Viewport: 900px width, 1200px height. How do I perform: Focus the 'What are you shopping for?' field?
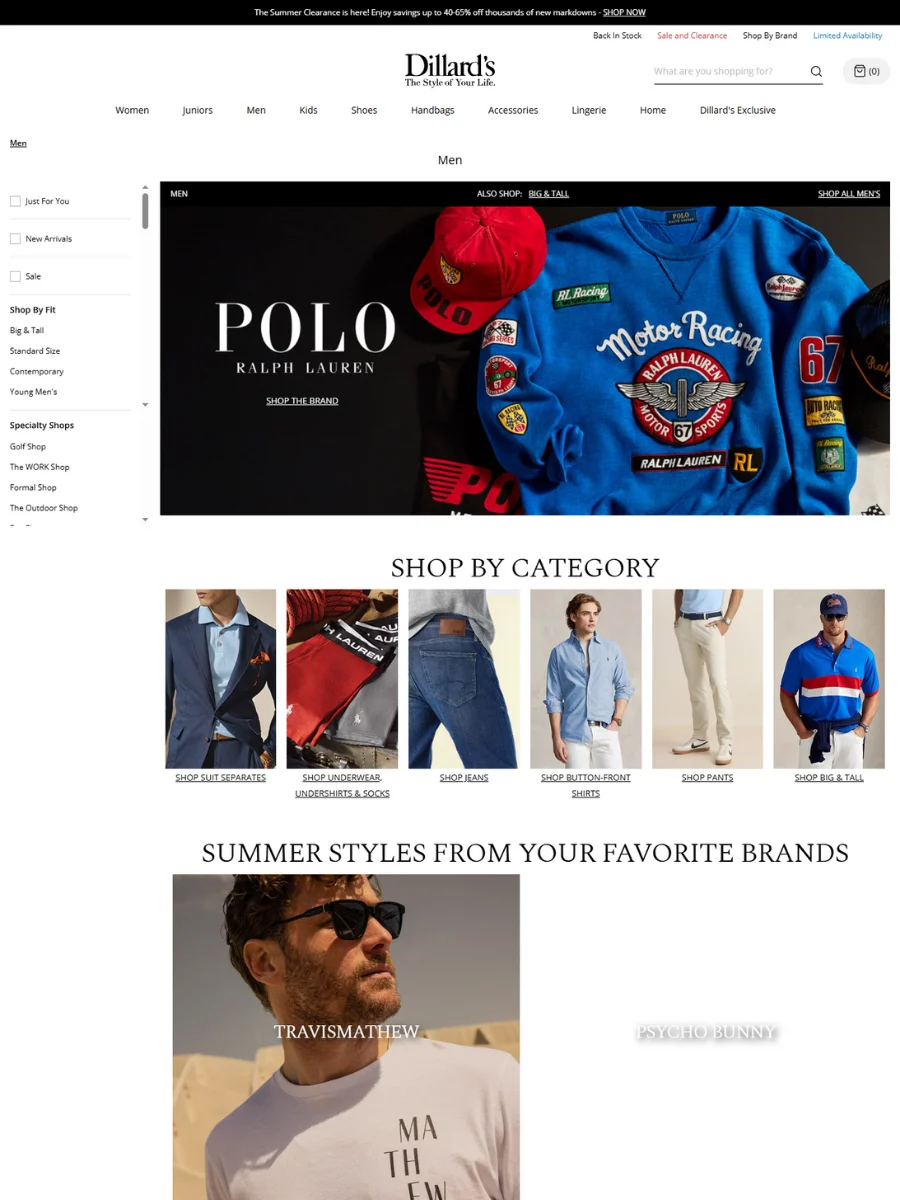[728, 71]
